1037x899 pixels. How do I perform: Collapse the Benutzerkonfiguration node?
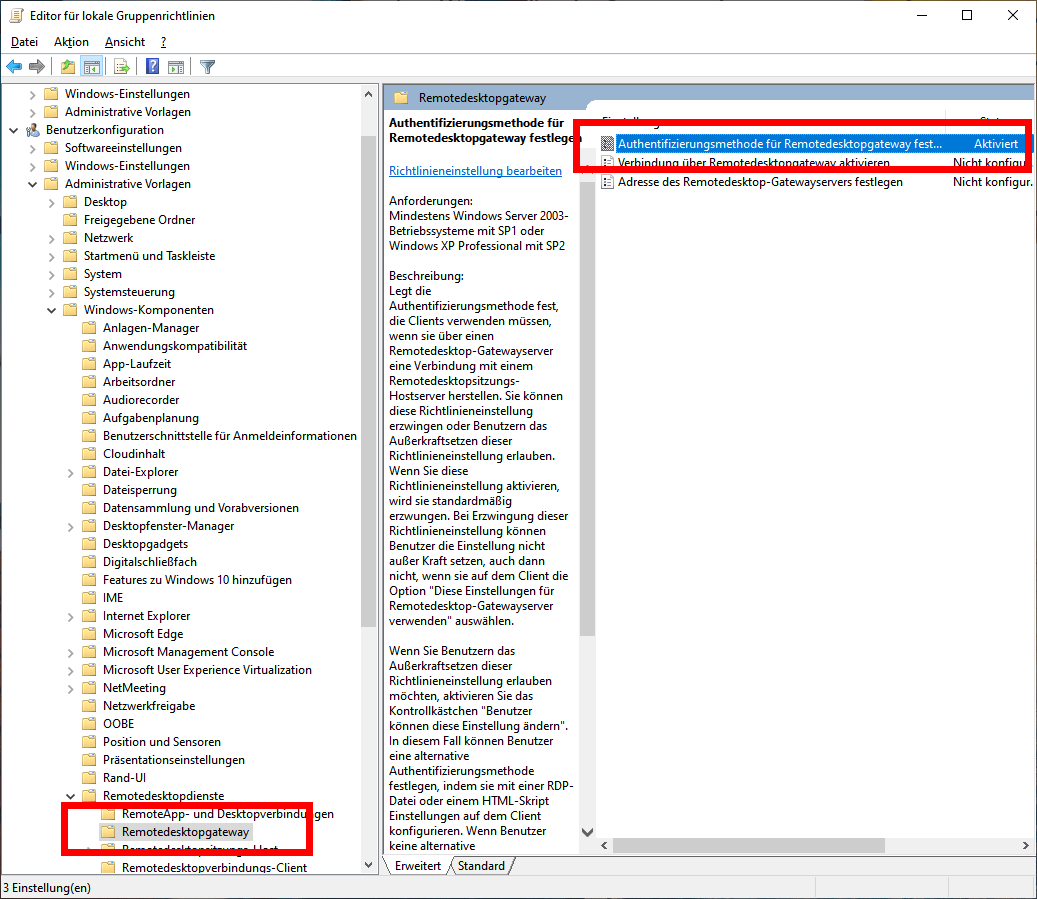(x=13, y=130)
